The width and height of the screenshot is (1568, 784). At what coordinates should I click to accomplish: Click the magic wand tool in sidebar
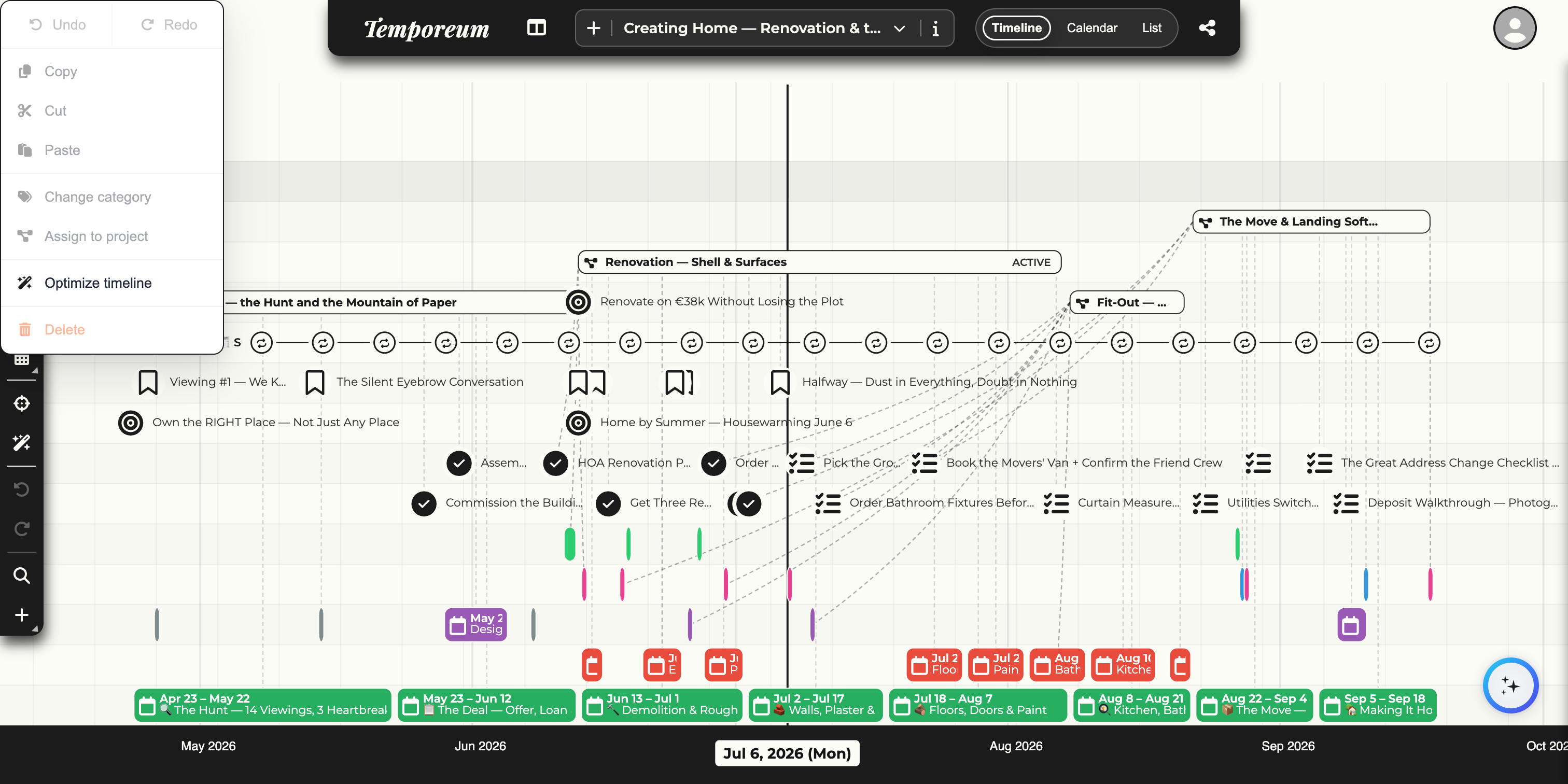[x=21, y=442]
